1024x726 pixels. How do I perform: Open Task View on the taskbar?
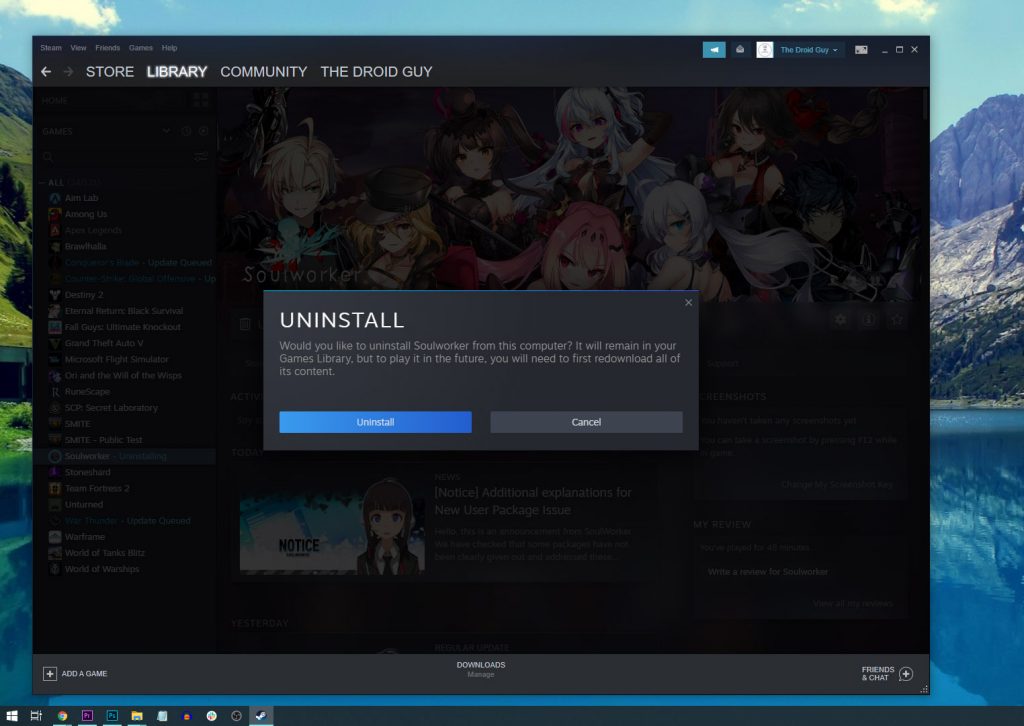tap(37, 716)
